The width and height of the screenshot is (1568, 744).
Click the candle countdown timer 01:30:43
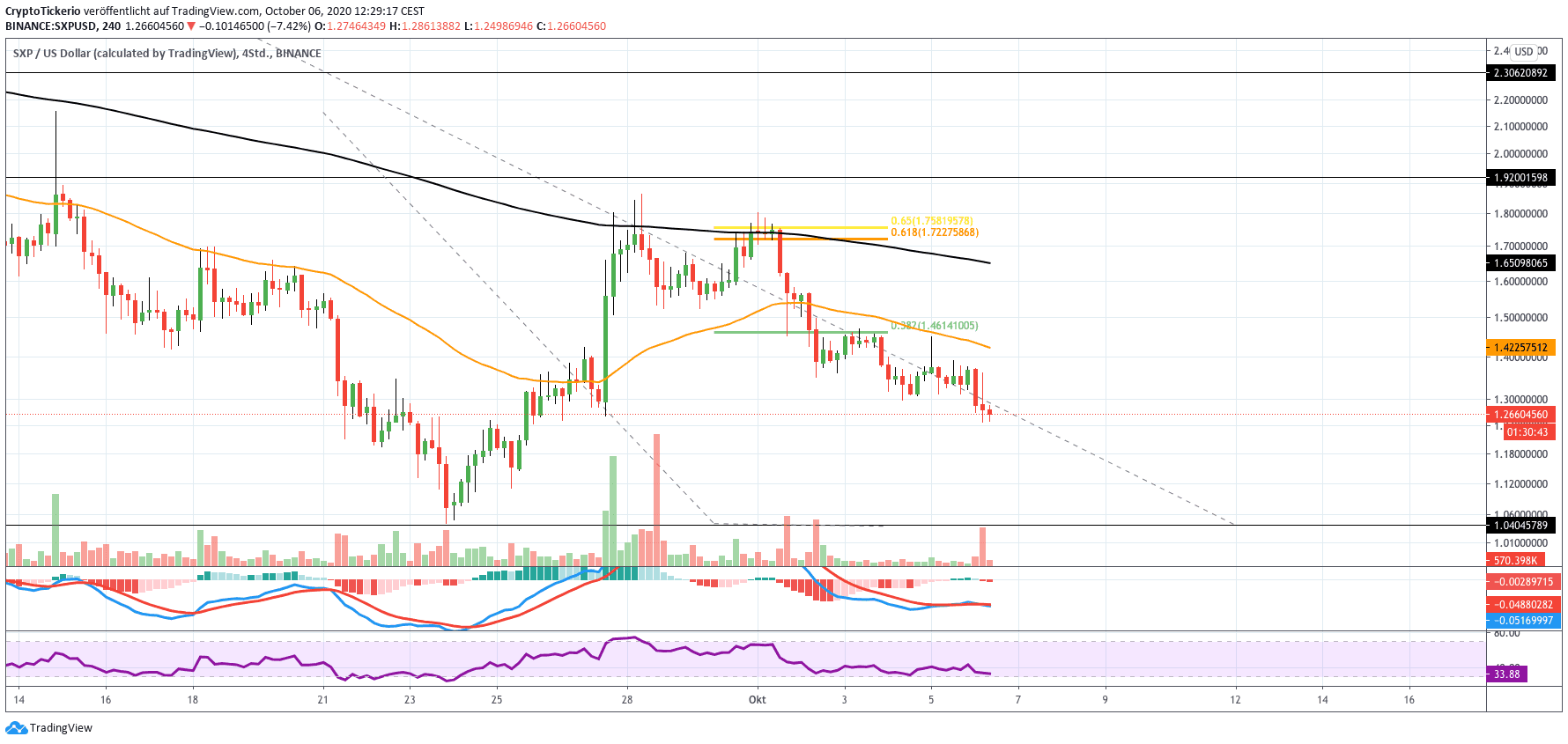coord(1528,432)
